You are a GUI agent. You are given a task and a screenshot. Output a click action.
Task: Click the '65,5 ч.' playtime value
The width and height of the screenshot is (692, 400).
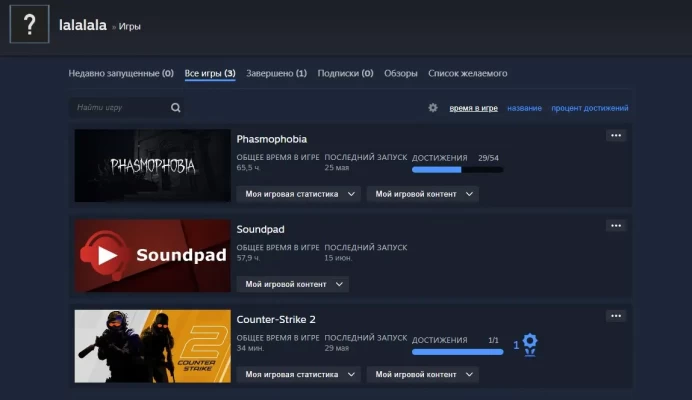248,168
